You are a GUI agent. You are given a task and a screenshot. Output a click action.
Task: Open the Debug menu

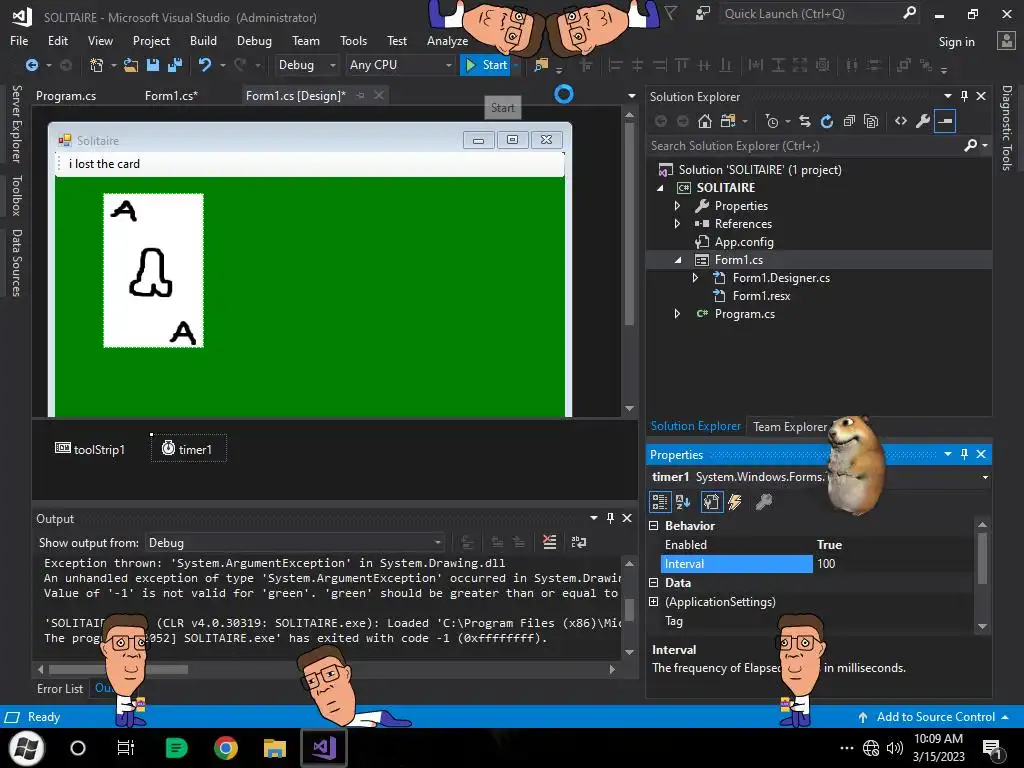pyautogui.click(x=254, y=40)
